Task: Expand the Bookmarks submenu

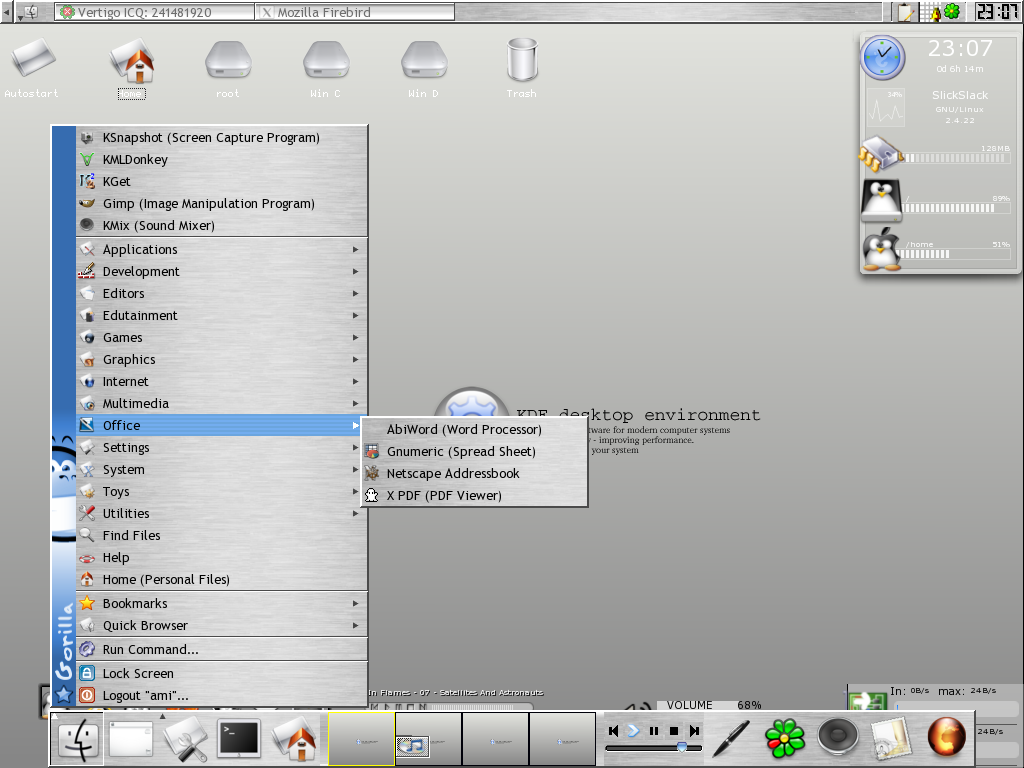Action: 222,603
